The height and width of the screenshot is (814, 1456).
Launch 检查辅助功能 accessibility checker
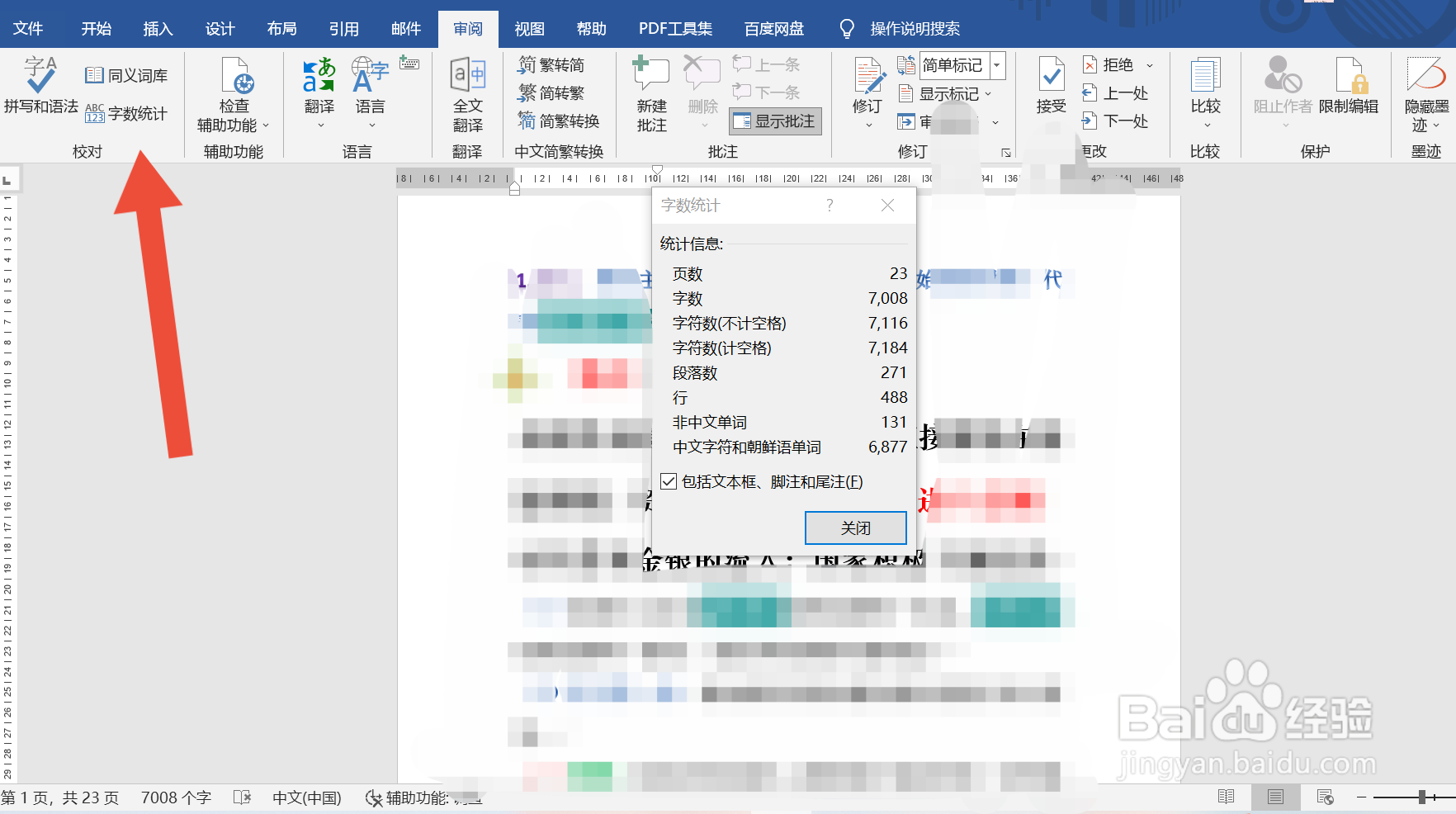234,92
